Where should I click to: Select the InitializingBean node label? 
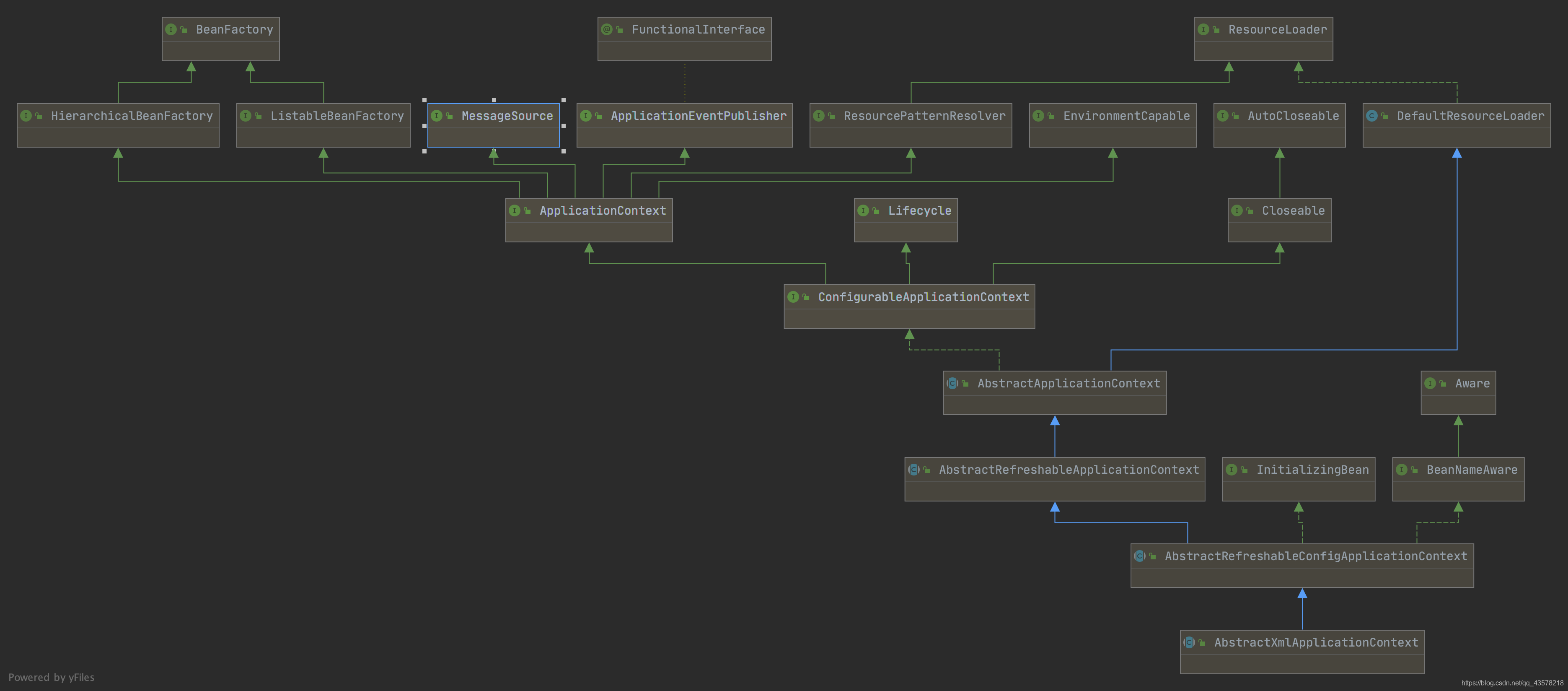point(1312,470)
